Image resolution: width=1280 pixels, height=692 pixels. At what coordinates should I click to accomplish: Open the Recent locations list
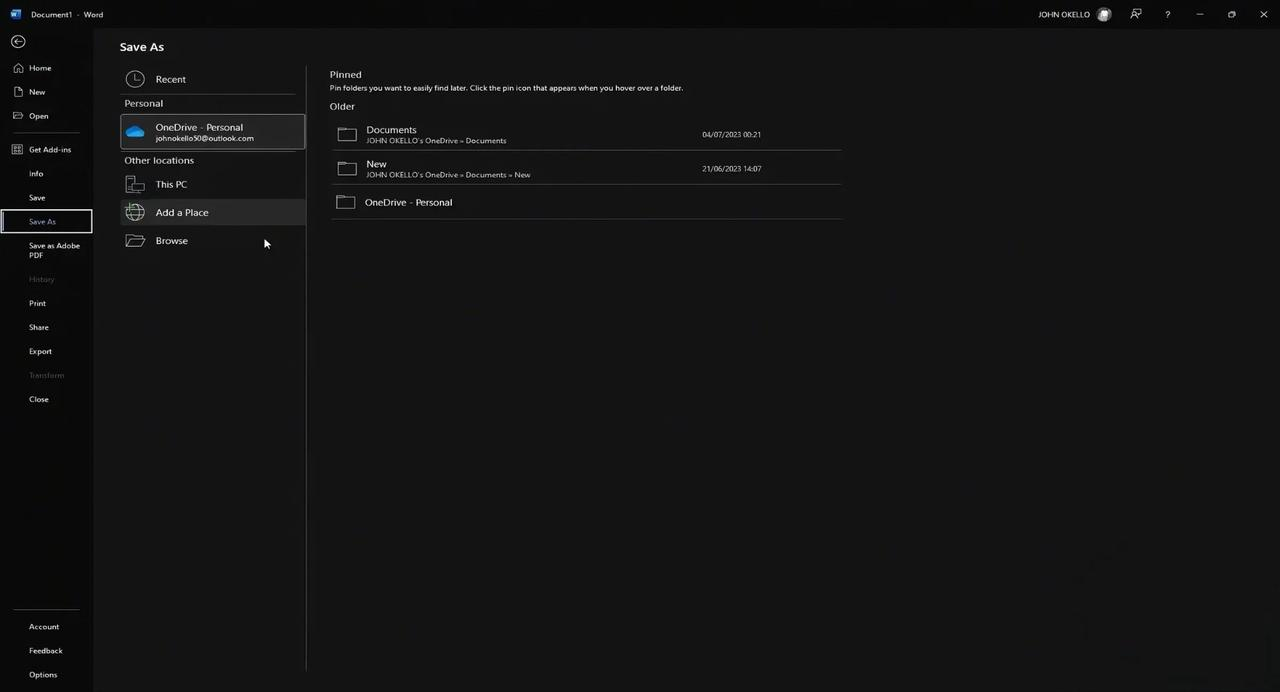tap(170, 79)
